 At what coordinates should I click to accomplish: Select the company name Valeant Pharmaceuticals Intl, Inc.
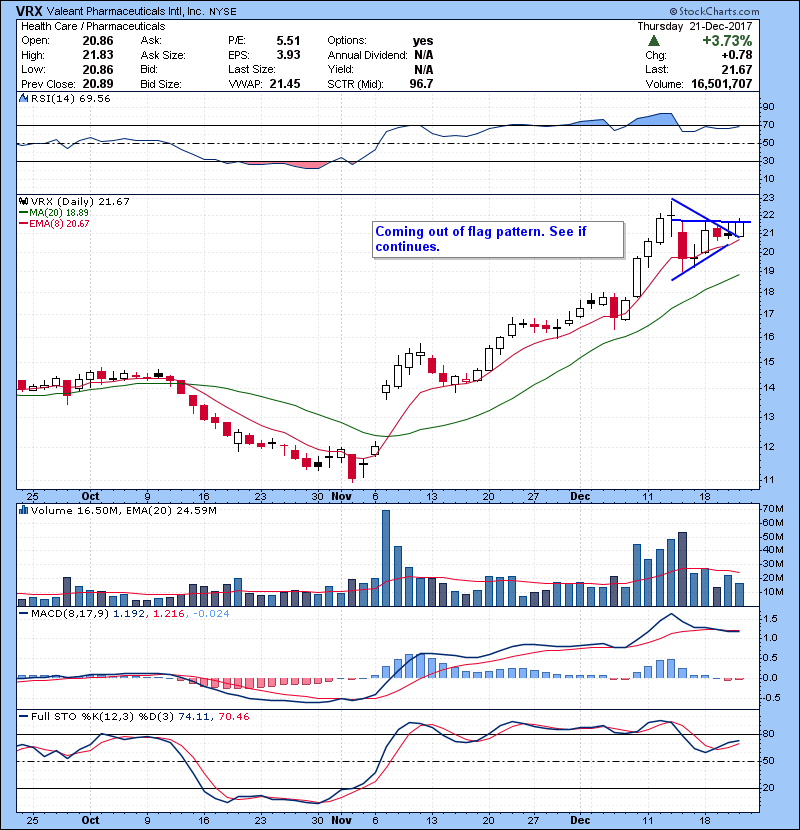pyautogui.click(x=126, y=12)
